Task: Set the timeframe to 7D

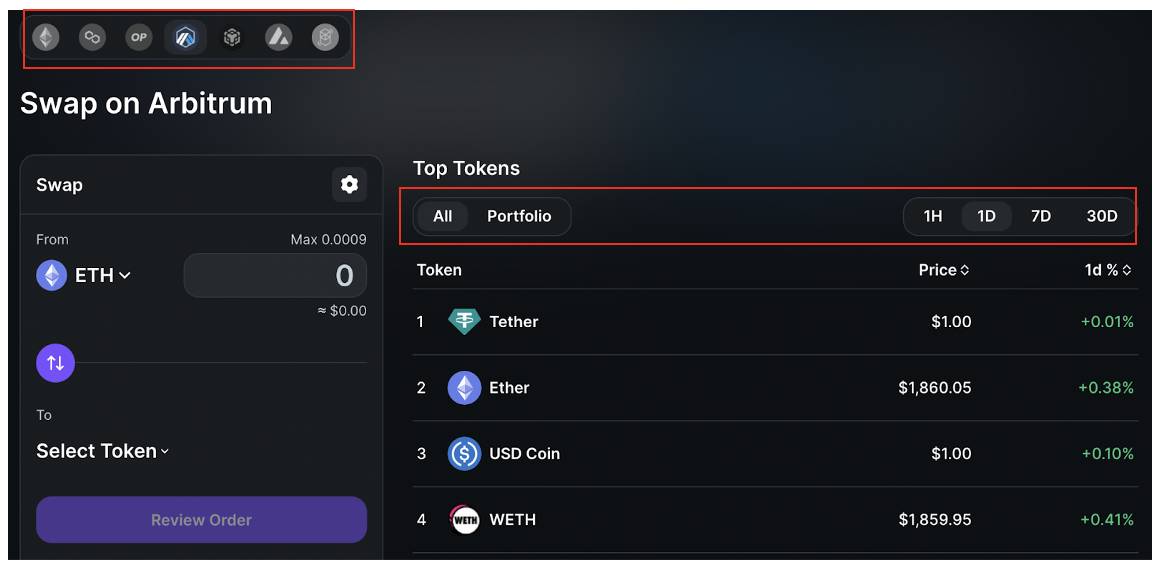Action: [x=1041, y=216]
